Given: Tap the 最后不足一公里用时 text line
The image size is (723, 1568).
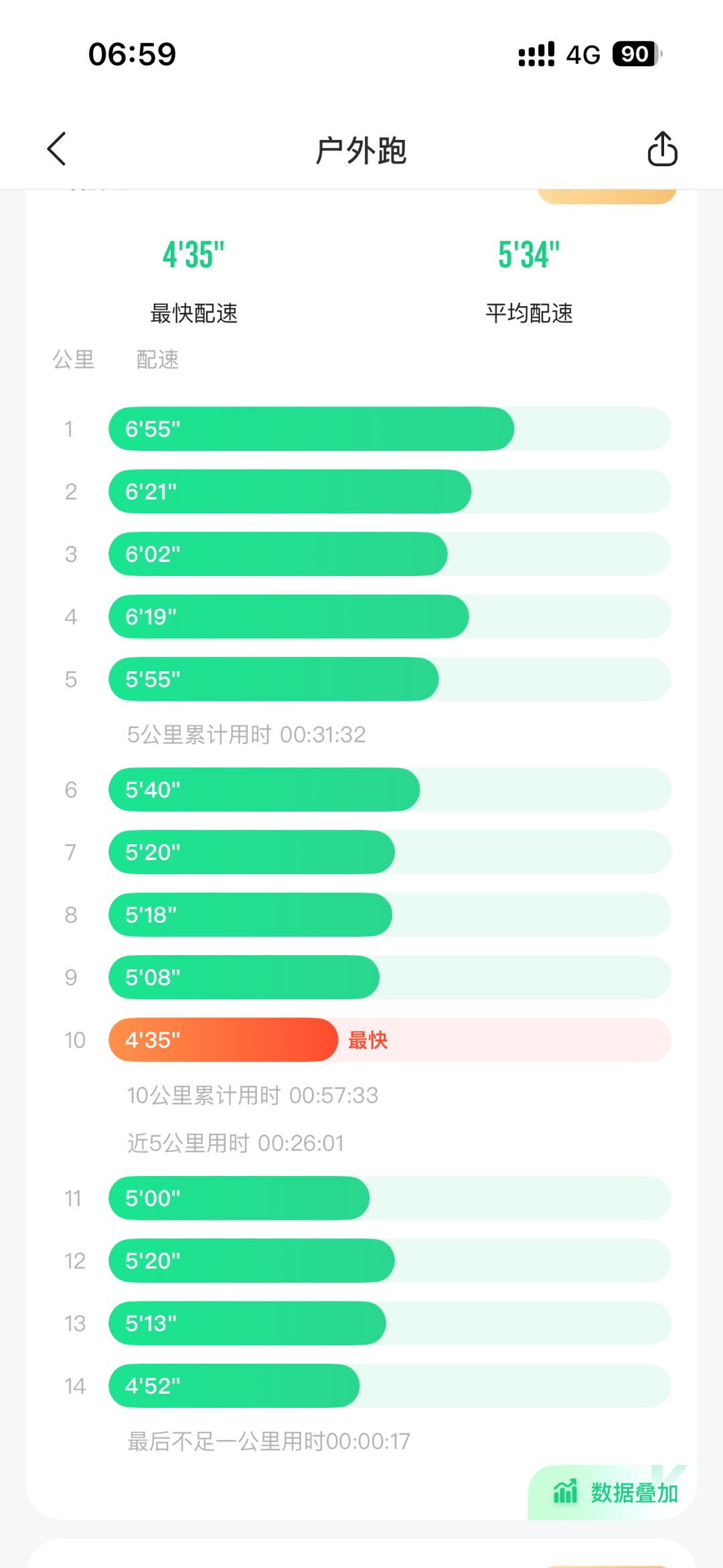Looking at the screenshot, I should point(268,1441).
